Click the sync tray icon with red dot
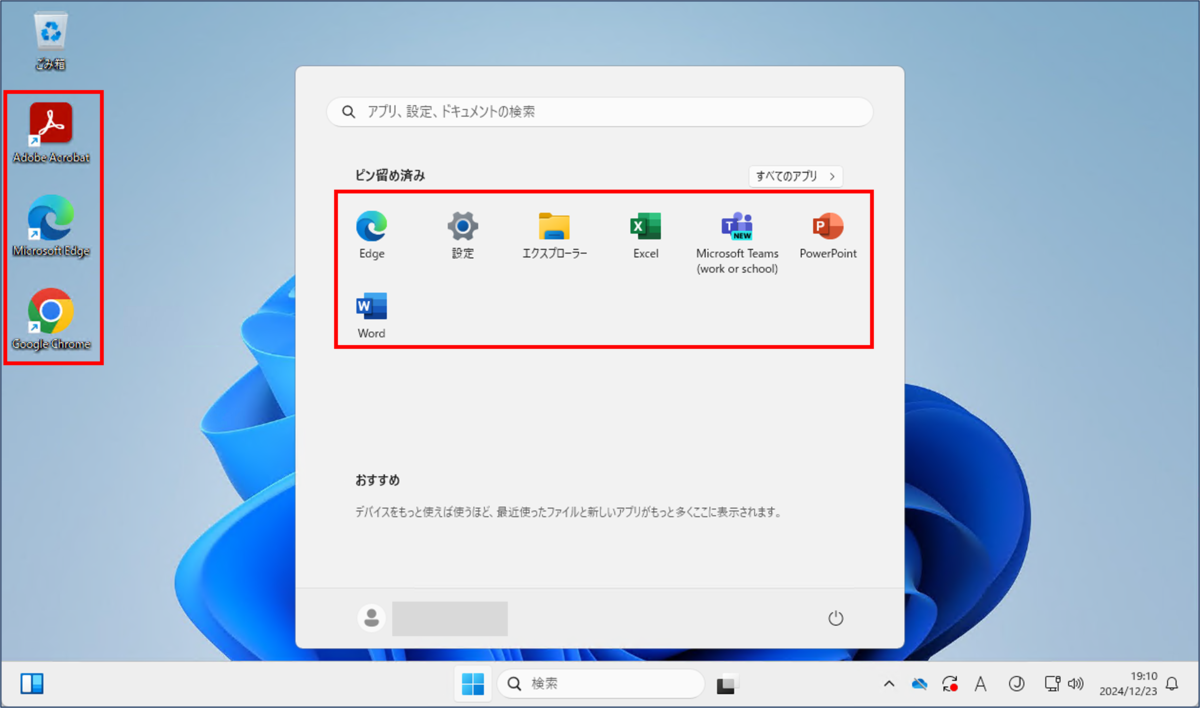1200x708 pixels. tap(950, 684)
